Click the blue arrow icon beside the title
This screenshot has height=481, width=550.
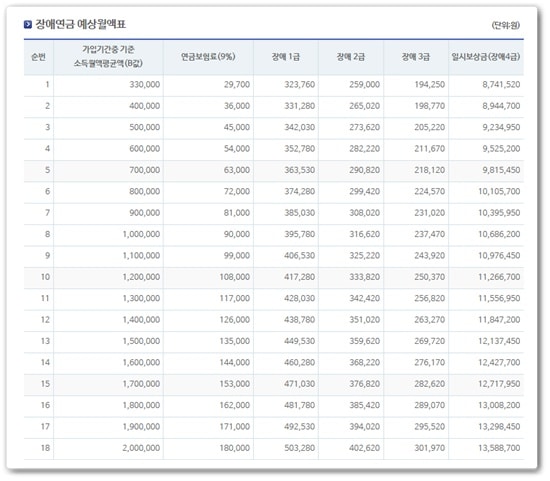pyautogui.click(x=28, y=25)
